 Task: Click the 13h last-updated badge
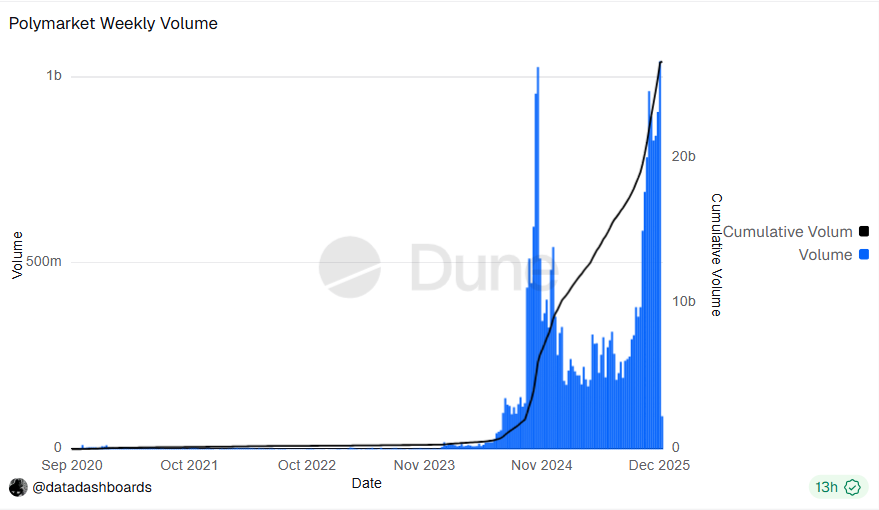826,487
